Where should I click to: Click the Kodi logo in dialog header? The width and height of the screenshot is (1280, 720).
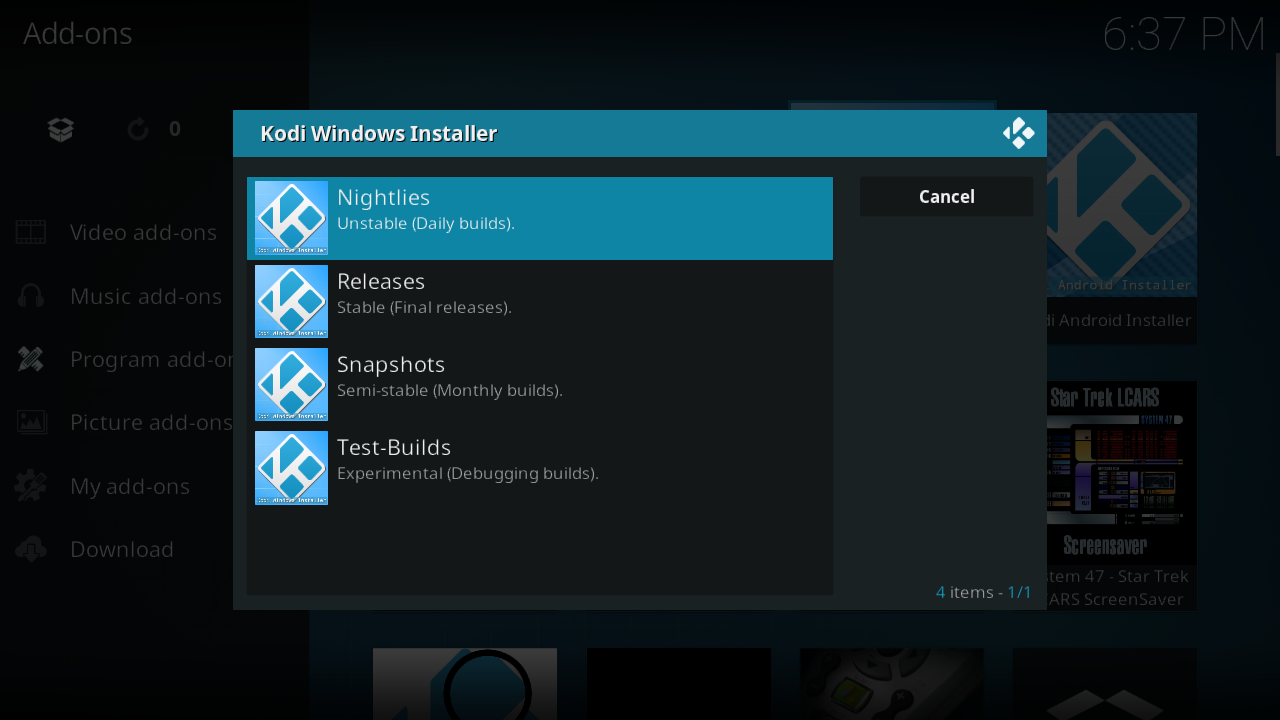coord(1018,133)
